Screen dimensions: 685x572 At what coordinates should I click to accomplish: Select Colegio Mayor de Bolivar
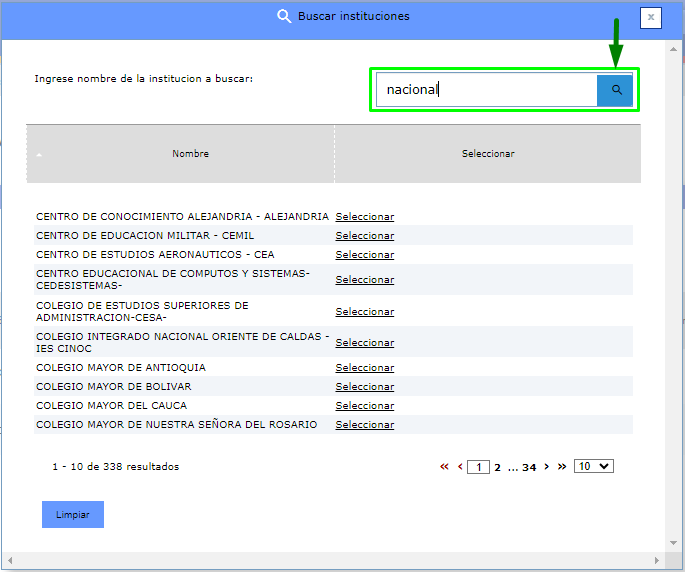coord(364,387)
